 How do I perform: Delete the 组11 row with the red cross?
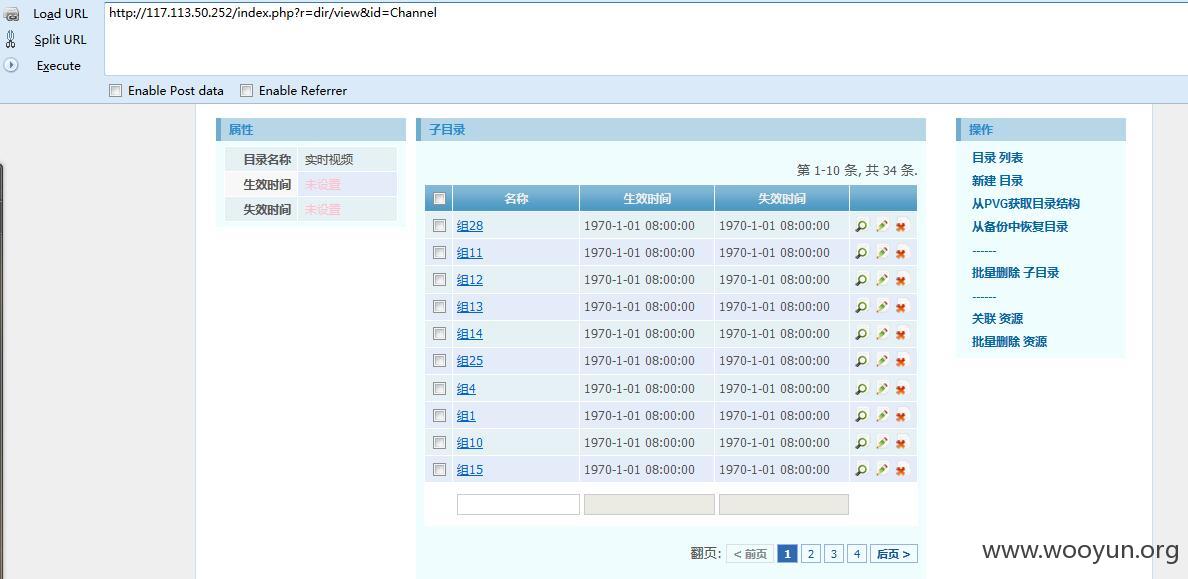pyautogui.click(x=901, y=253)
